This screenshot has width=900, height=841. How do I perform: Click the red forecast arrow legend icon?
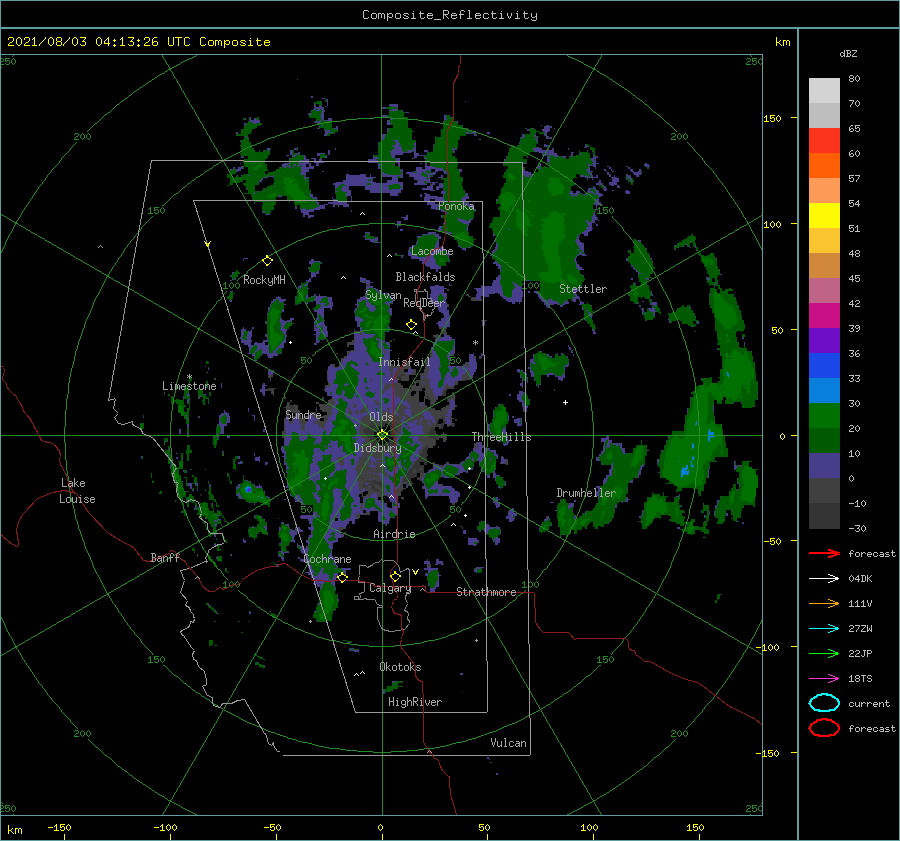pos(824,553)
